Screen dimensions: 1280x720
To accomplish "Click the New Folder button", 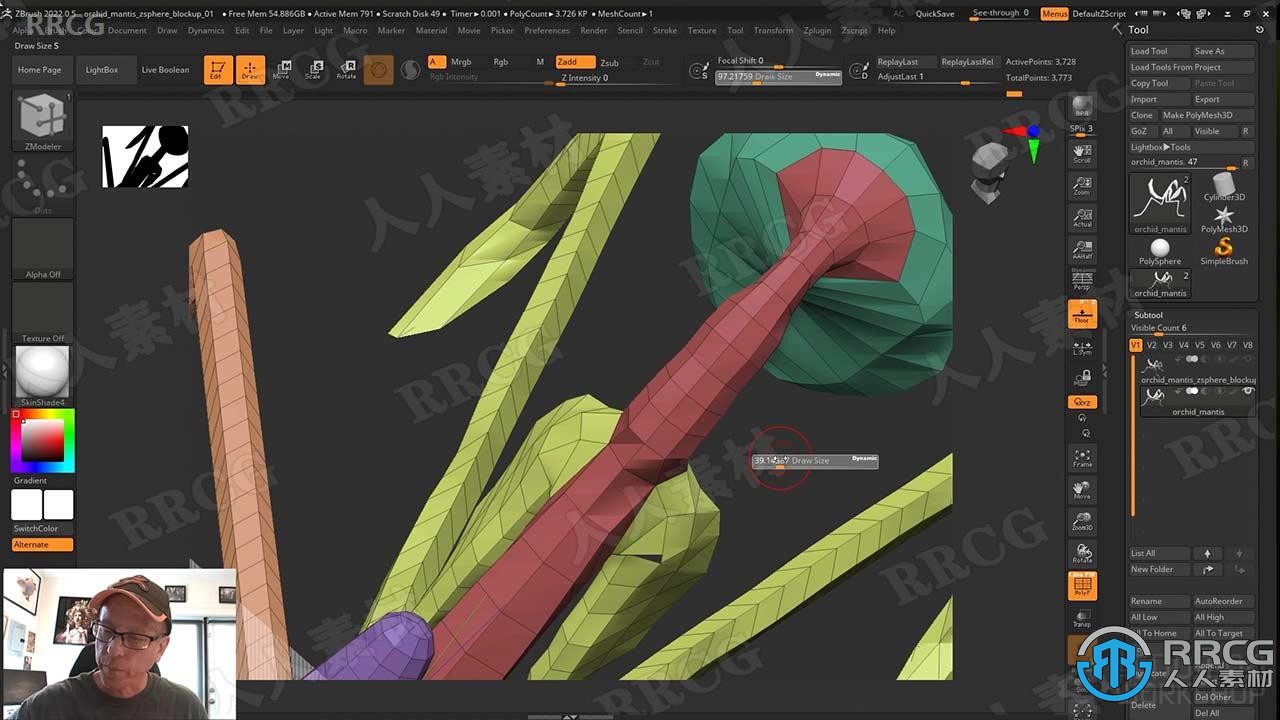I will [1159, 569].
